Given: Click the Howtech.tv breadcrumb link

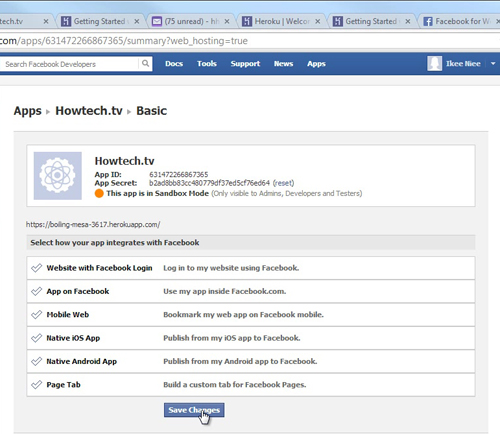Looking at the screenshot, I should click(x=89, y=111).
